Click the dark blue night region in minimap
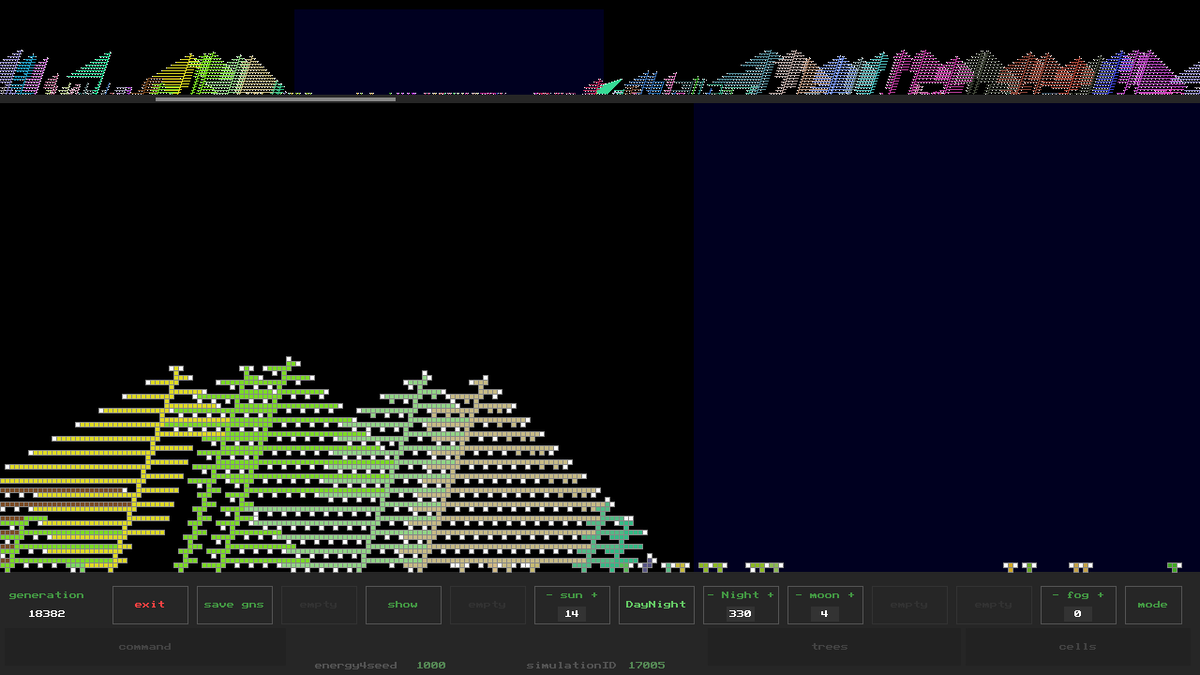The height and width of the screenshot is (675, 1200). 449,52
